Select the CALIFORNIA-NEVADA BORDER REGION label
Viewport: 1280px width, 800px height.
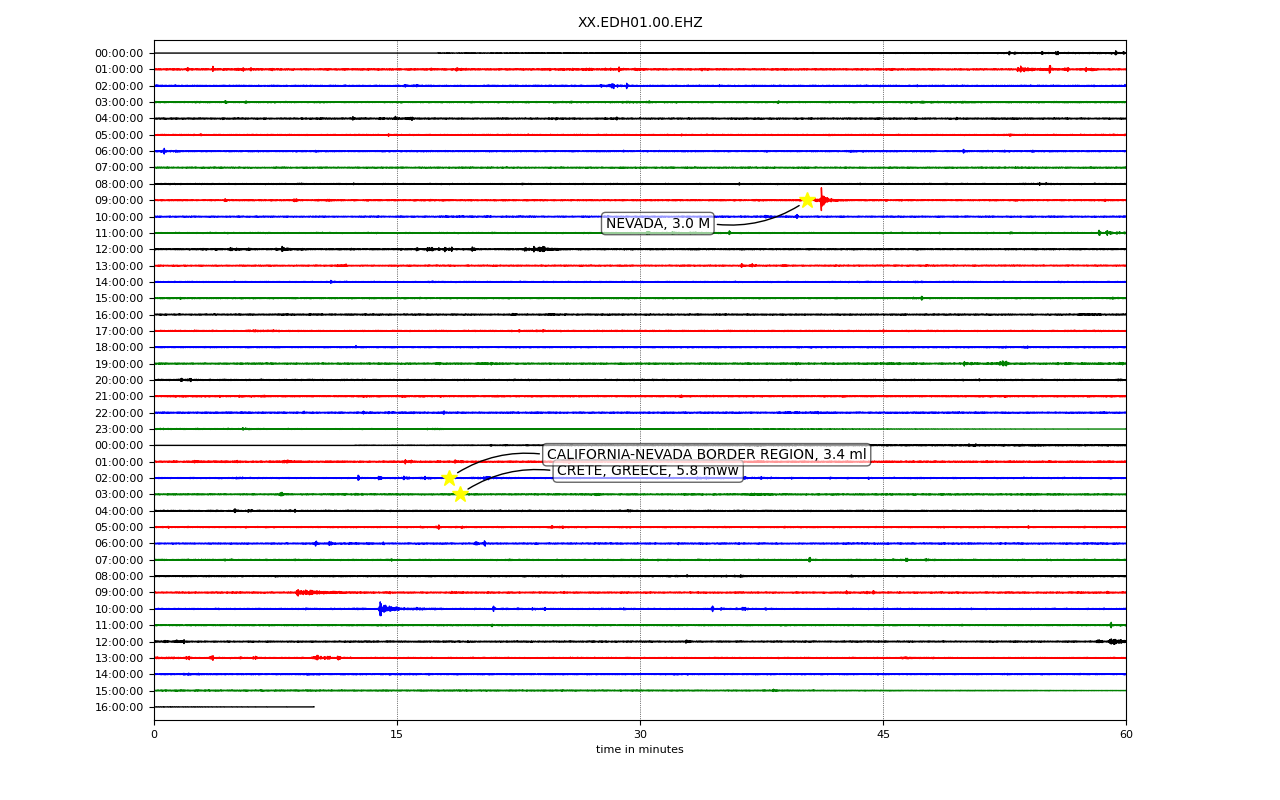coord(707,455)
